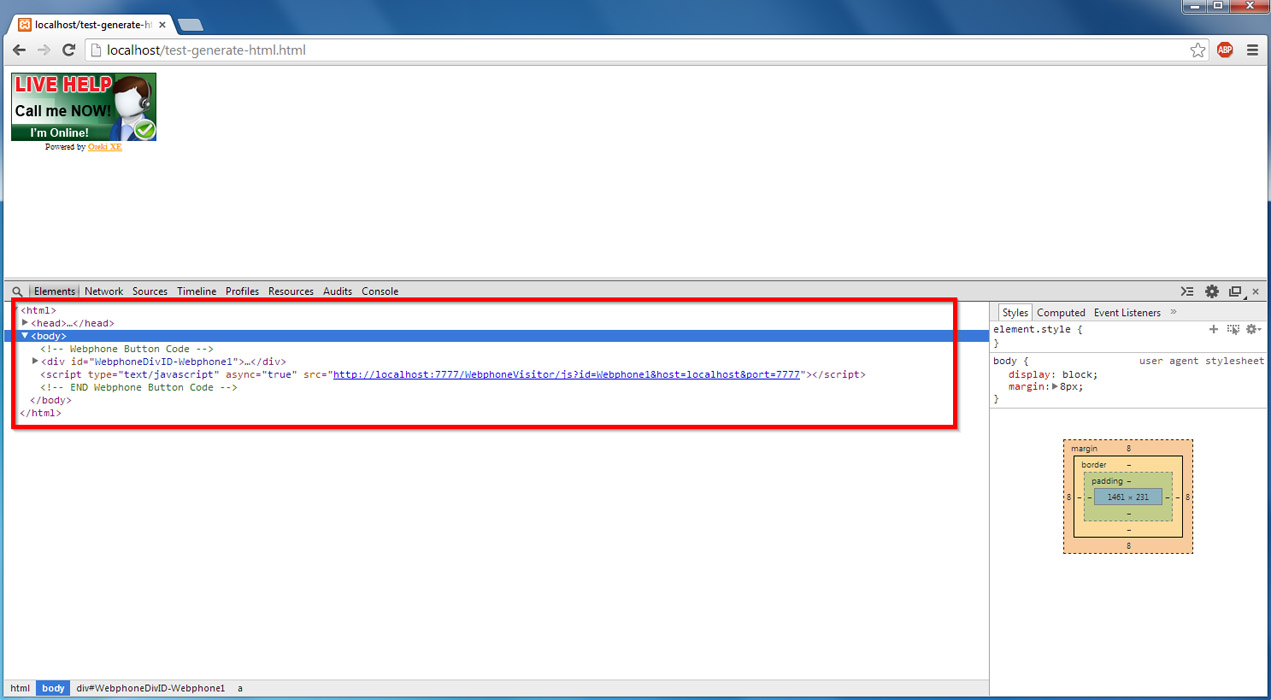Expand the WebphoneDivID-Webphone1 div node
1271x700 pixels.
tap(36, 361)
